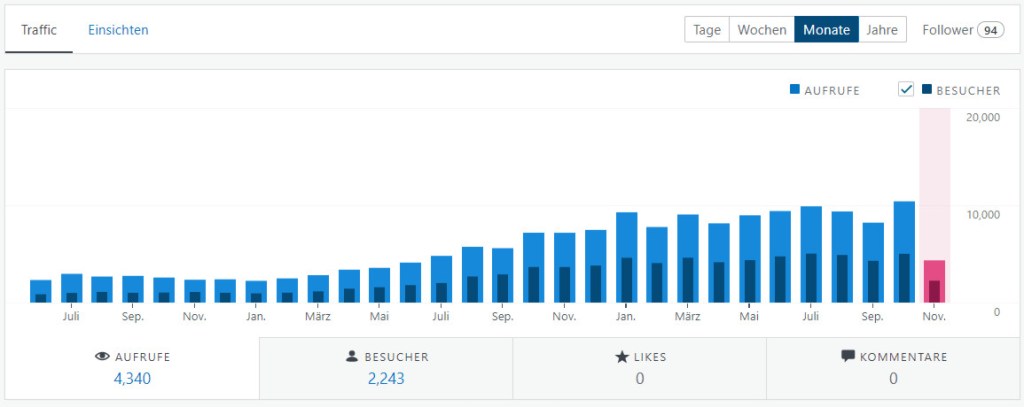Select the Tage period button
The width and height of the screenshot is (1024, 407).
(x=707, y=30)
